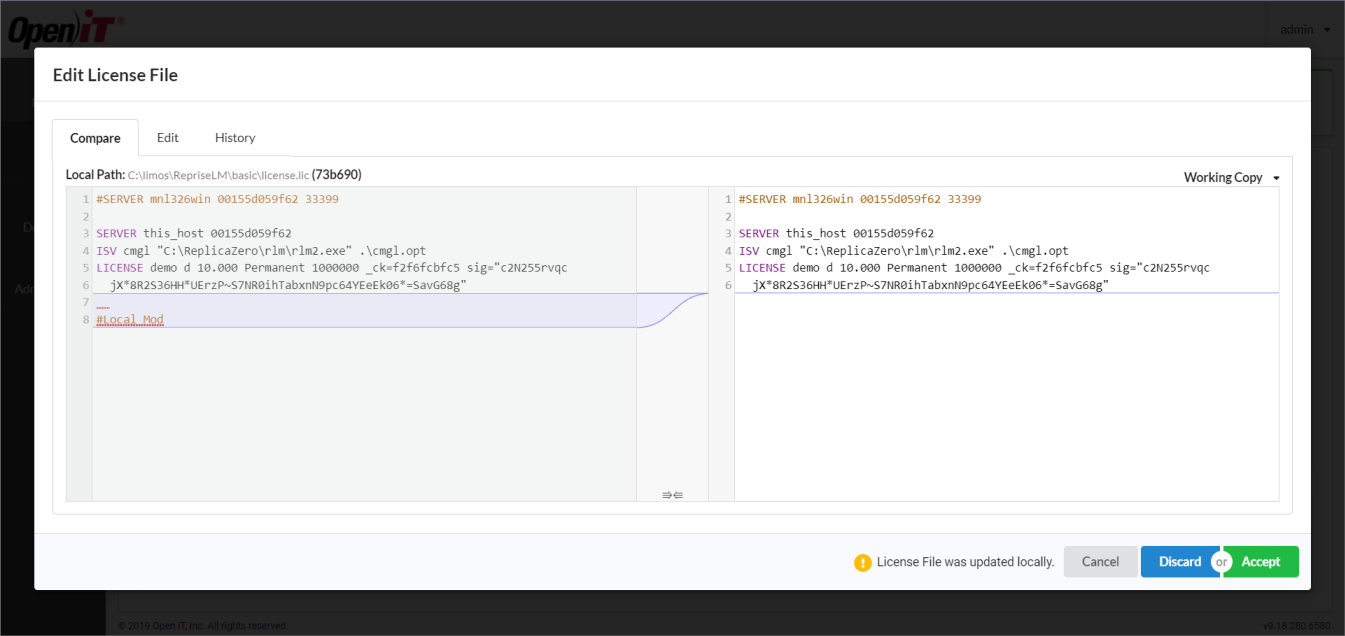Click the Open iT logo
The width and height of the screenshot is (1345, 636).
pyautogui.click(x=67, y=31)
